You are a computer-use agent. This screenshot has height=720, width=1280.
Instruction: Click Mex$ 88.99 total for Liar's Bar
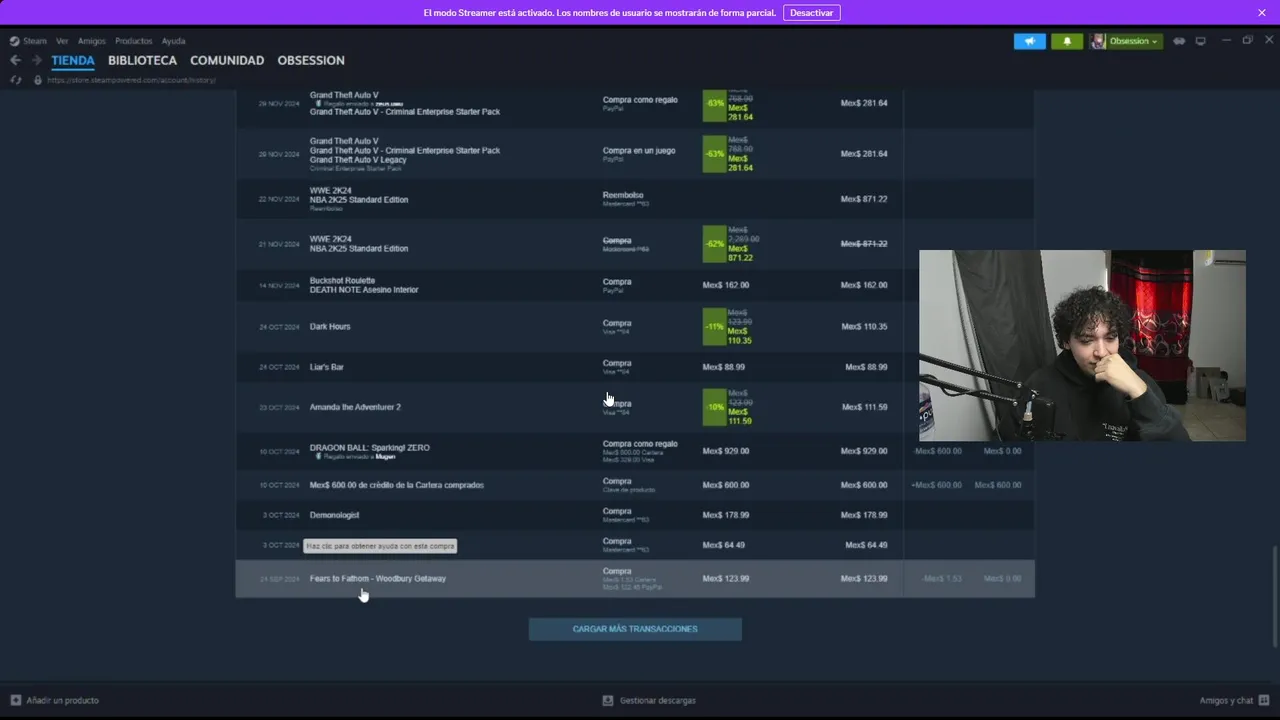click(866, 367)
